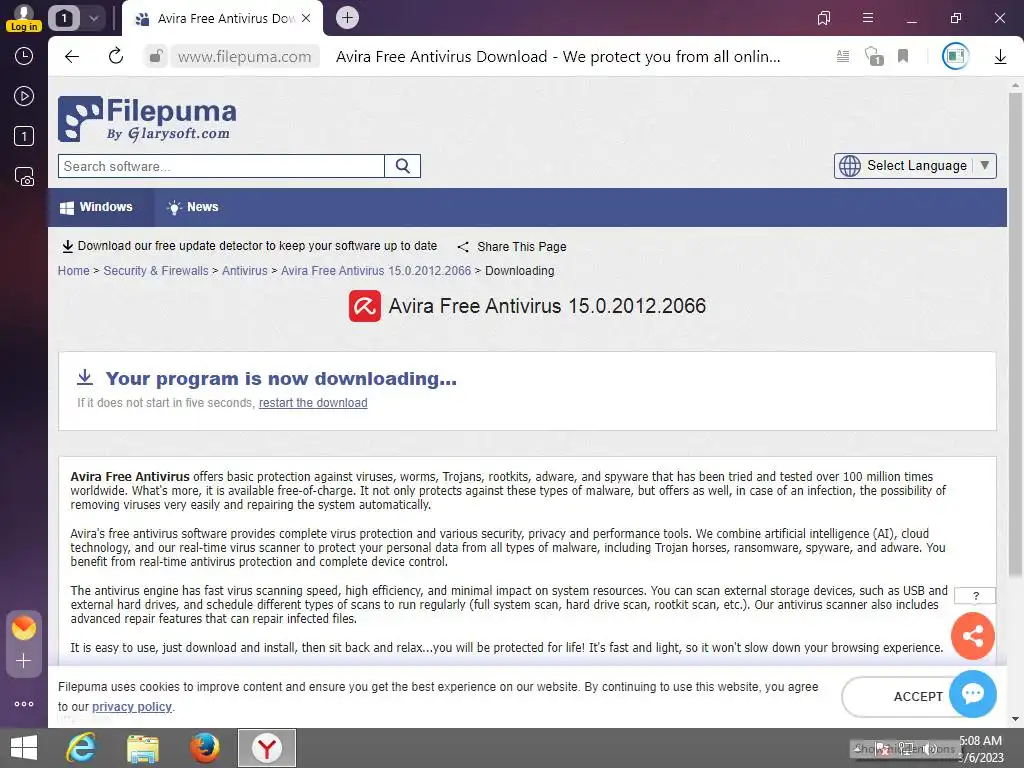The height and width of the screenshot is (768, 1024).
Task: Open the downloads arrow icon
Action: pyautogui.click(x=1000, y=57)
